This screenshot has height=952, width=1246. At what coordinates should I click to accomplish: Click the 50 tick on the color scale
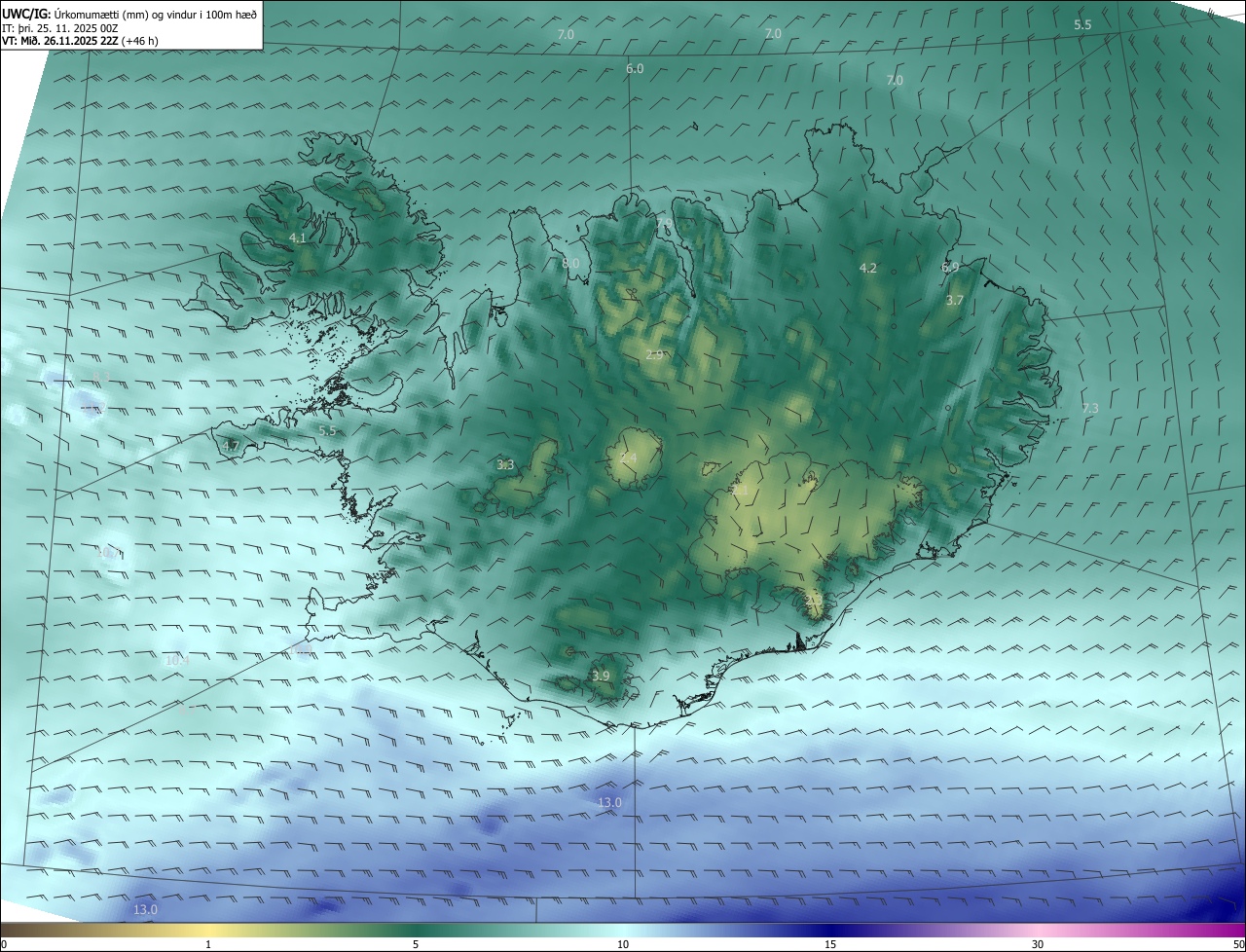1238,944
